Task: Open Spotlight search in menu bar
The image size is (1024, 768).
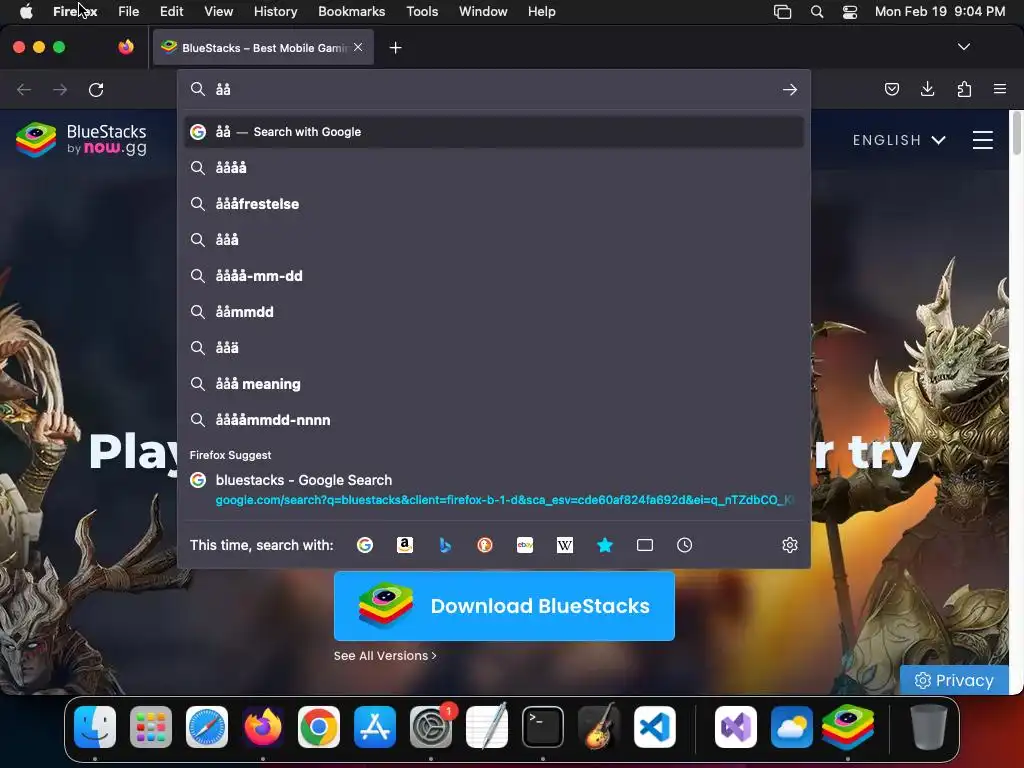Action: (817, 12)
